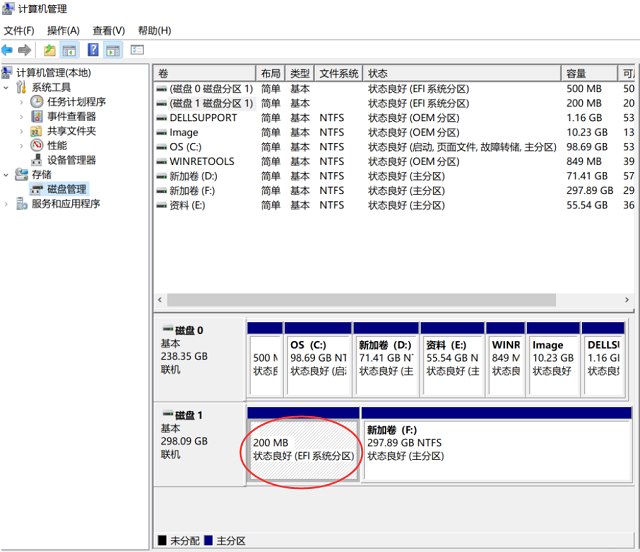Collapse the 存储 tree node
The width and height of the screenshot is (640, 552).
point(6,175)
